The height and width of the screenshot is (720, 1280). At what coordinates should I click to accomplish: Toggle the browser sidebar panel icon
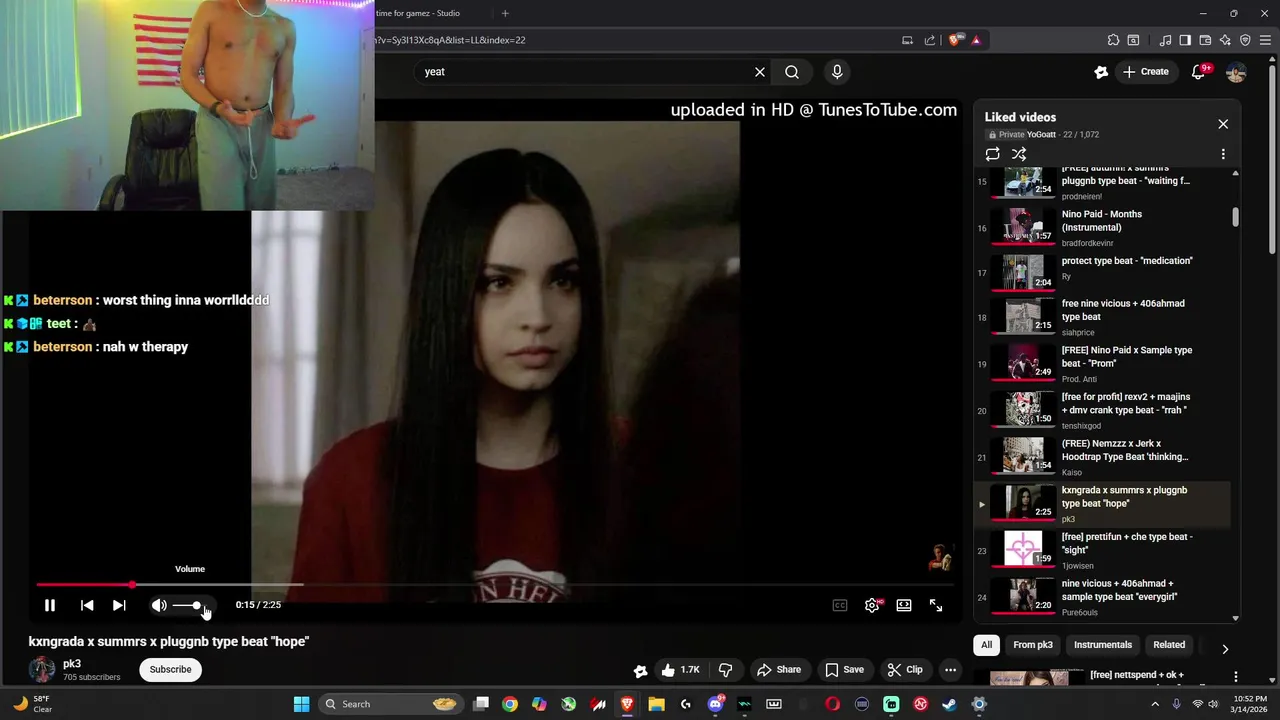(1185, 40)
